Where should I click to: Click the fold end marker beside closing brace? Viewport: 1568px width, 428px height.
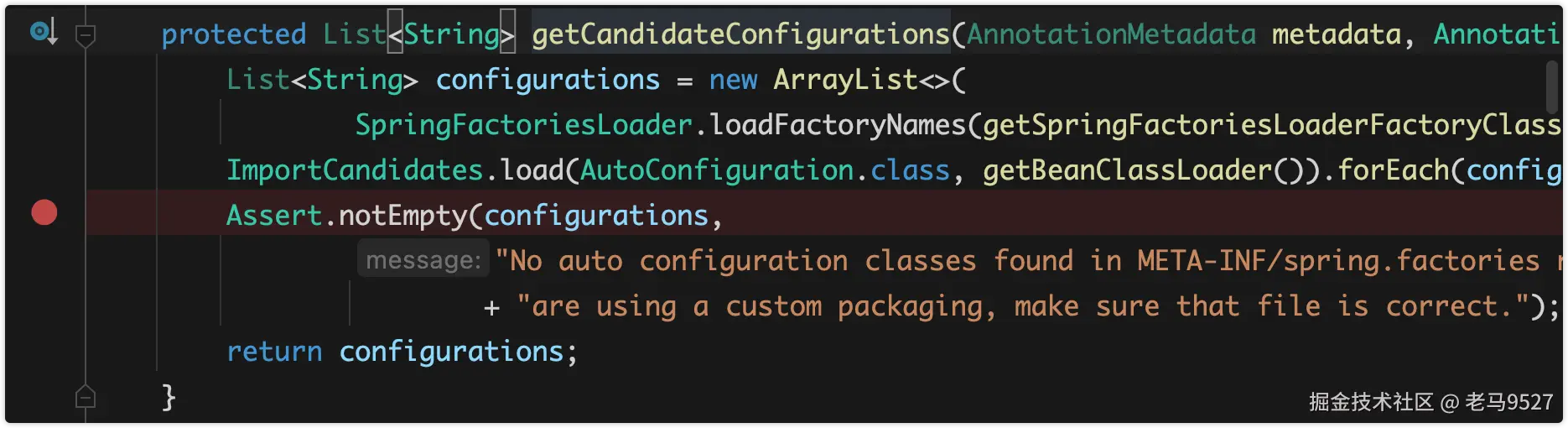86,396
